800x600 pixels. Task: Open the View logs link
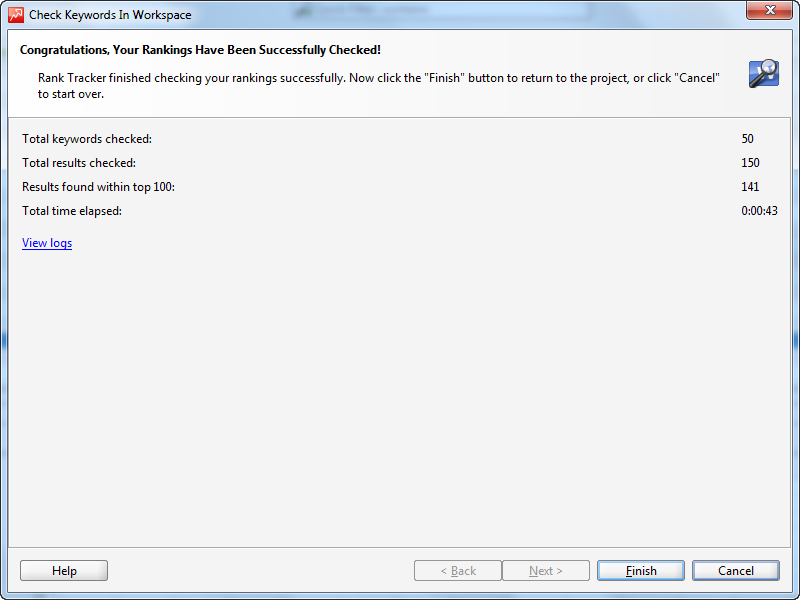pos(47,243)
